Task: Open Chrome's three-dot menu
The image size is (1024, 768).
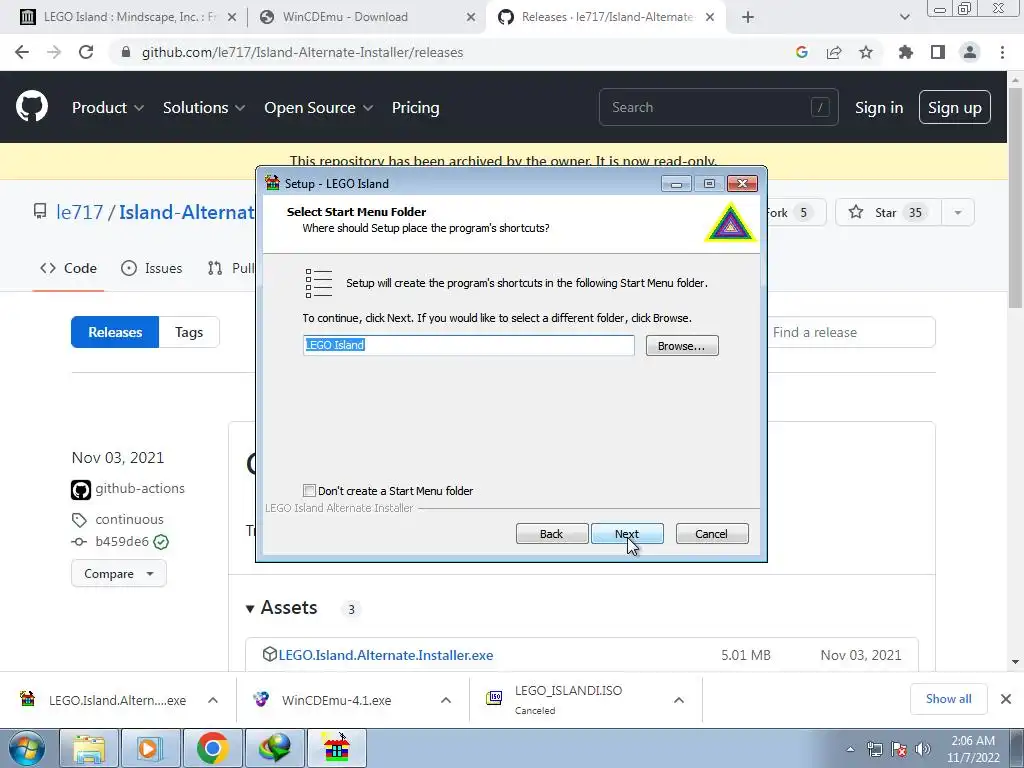Action: point(1002,52)
